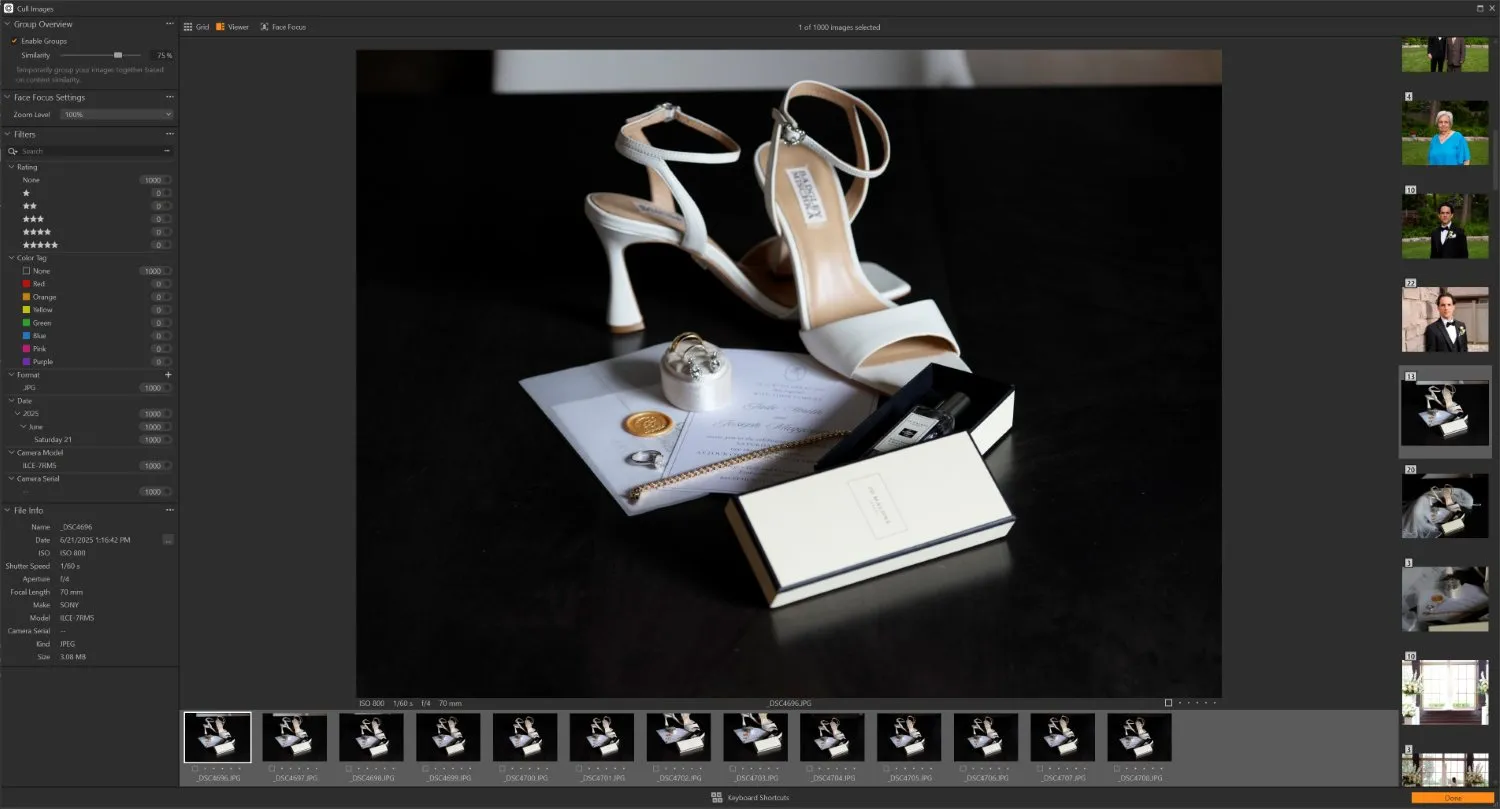This screenshot has height=809, width=1500.
Task: Click the search magnifier icon in Filters
Action: 11,151
